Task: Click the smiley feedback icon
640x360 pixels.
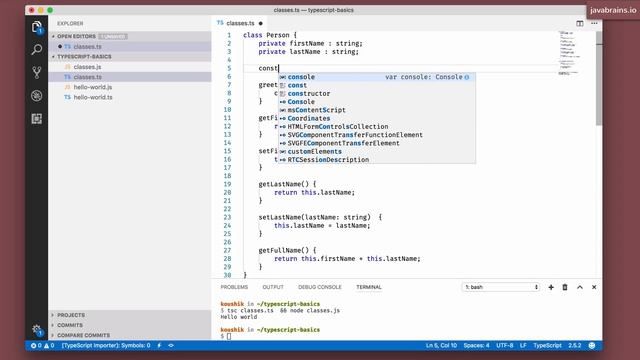Action: pyautogui.click(x=592, y=346)
